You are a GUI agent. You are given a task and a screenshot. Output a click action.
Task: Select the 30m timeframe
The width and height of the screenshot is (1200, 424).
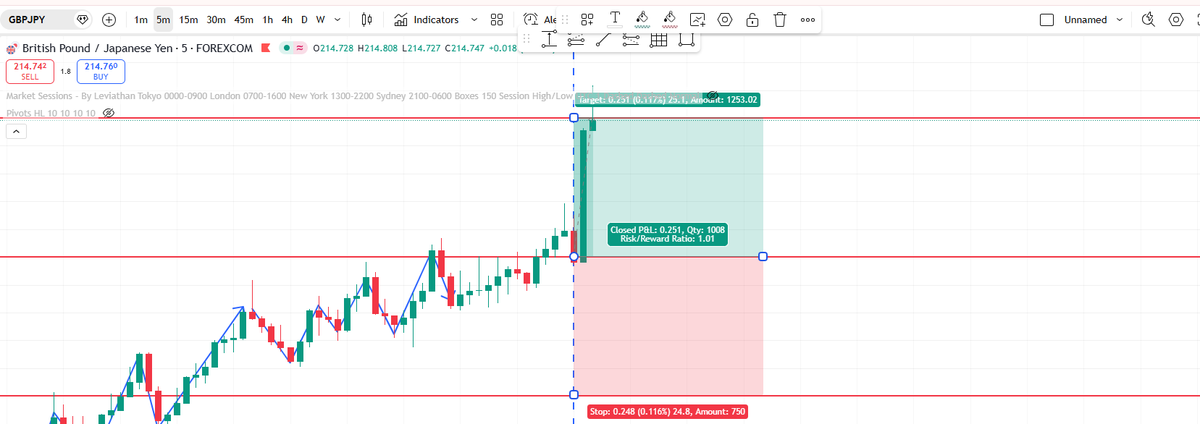click(215, 19)
